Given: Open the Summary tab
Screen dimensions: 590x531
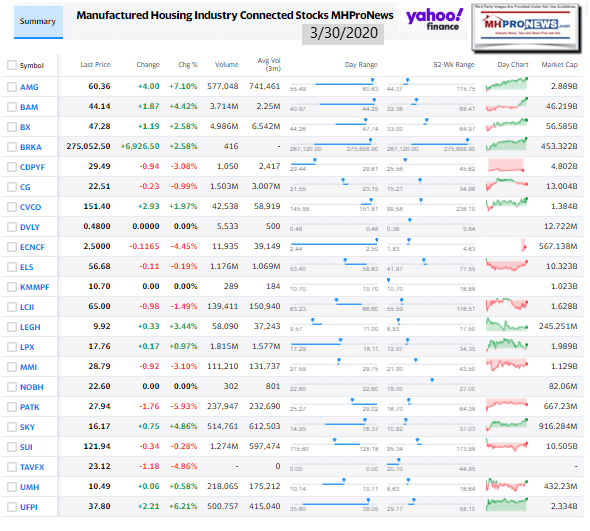Looking at the screenshot, I should (38, 22).
